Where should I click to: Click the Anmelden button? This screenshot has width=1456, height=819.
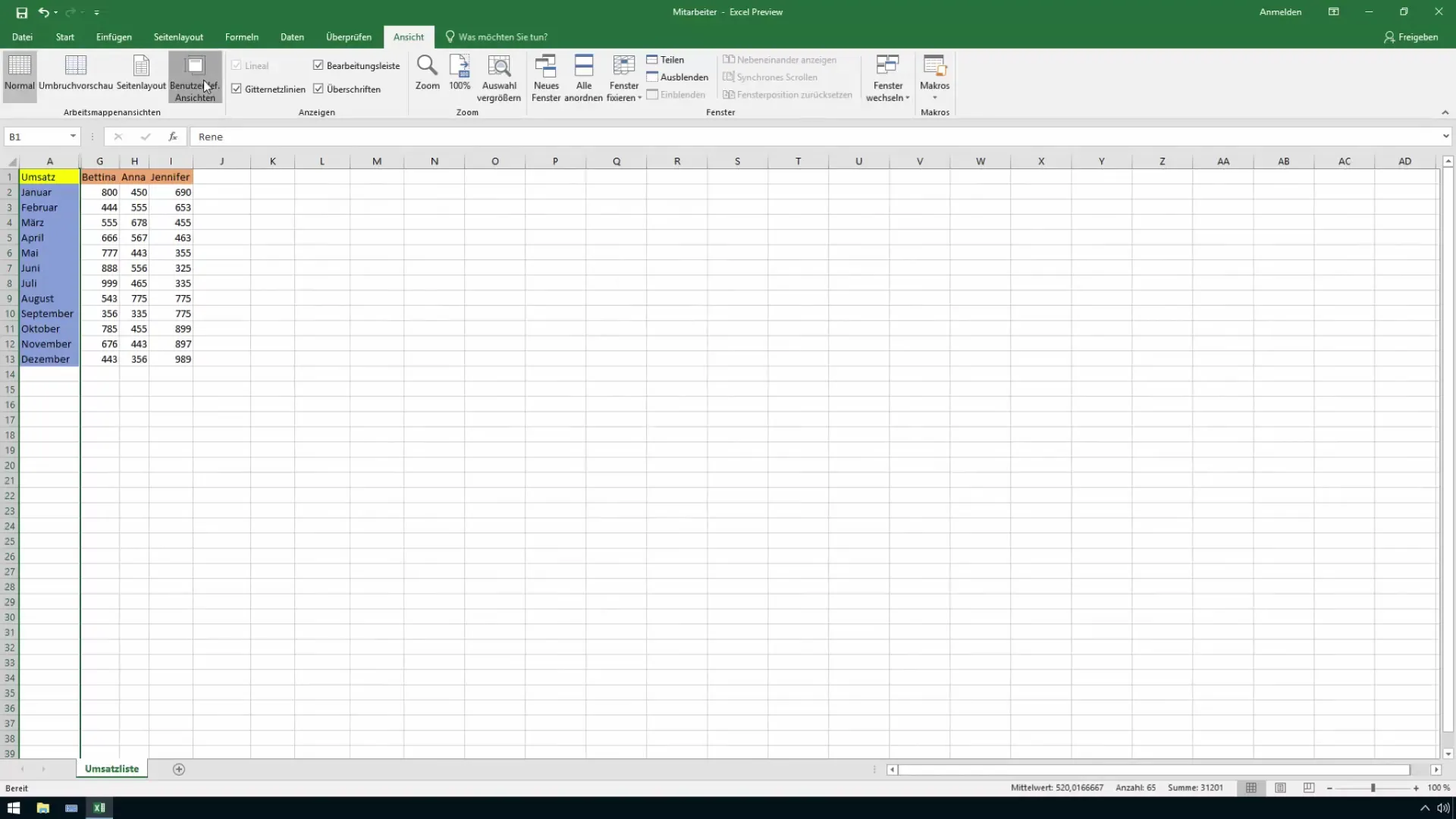1280,12
